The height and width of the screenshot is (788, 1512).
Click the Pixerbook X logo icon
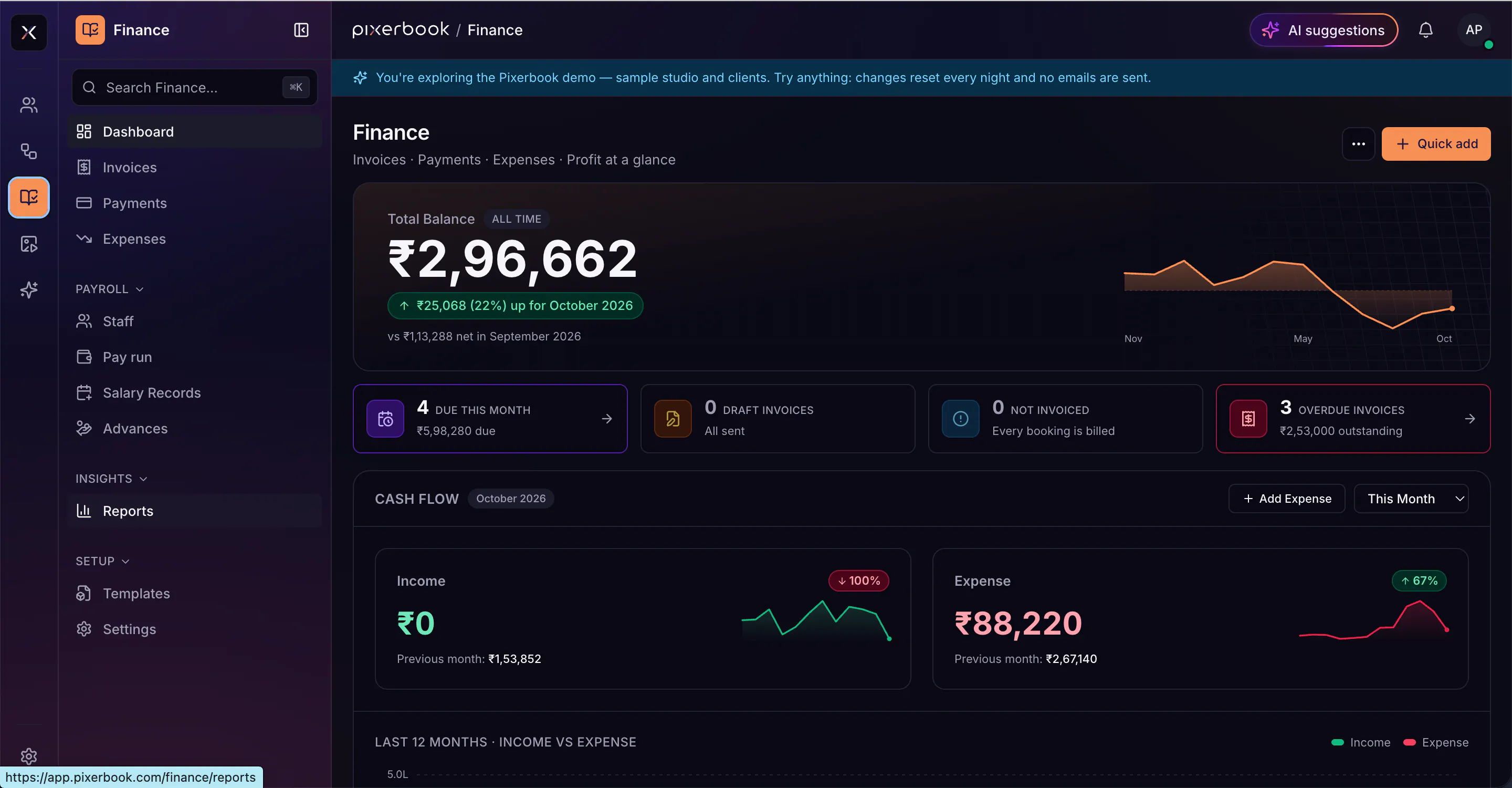29,32
